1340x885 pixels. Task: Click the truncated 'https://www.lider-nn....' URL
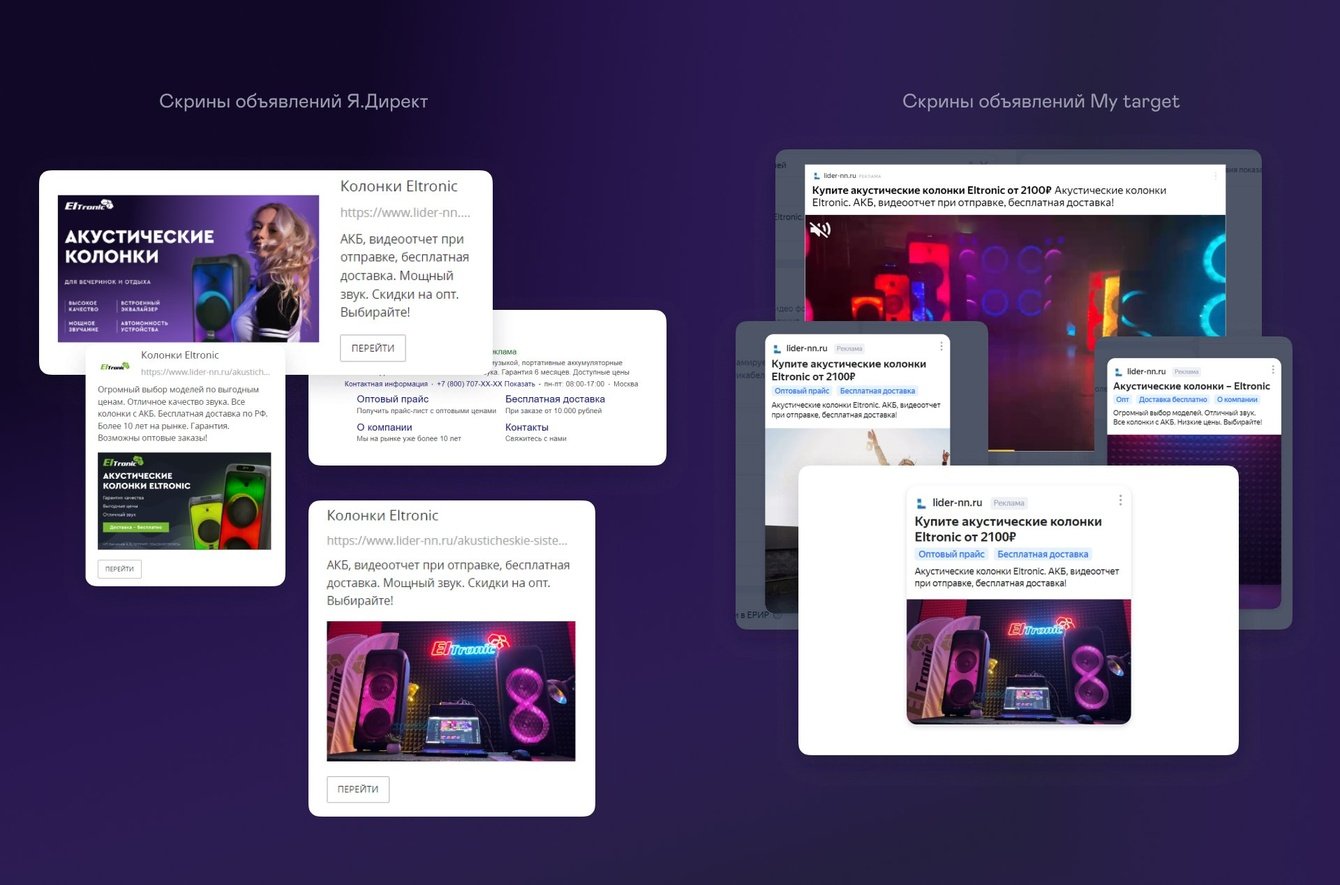[405, 213]
